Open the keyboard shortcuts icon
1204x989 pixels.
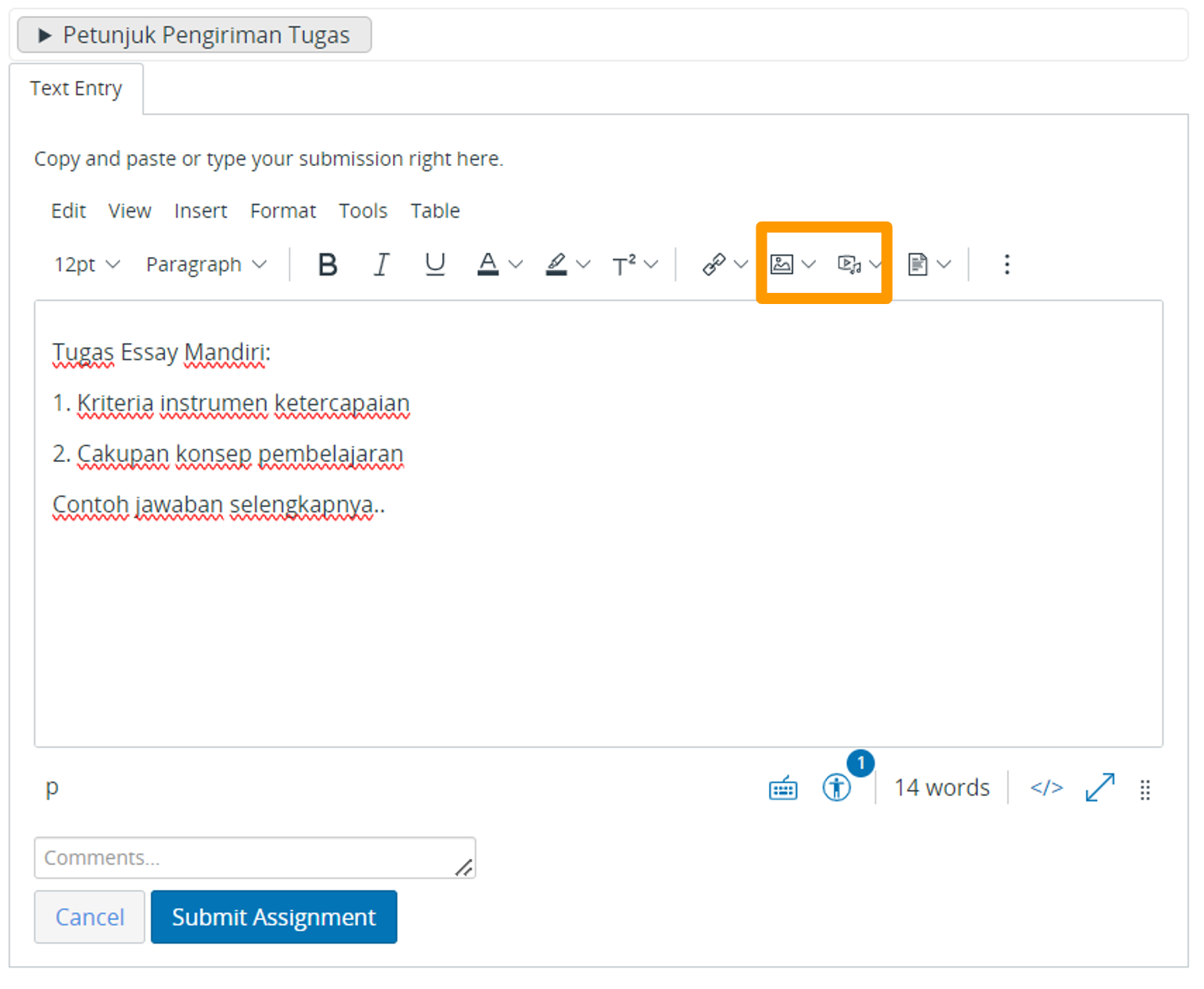click(x=783, y=788)
